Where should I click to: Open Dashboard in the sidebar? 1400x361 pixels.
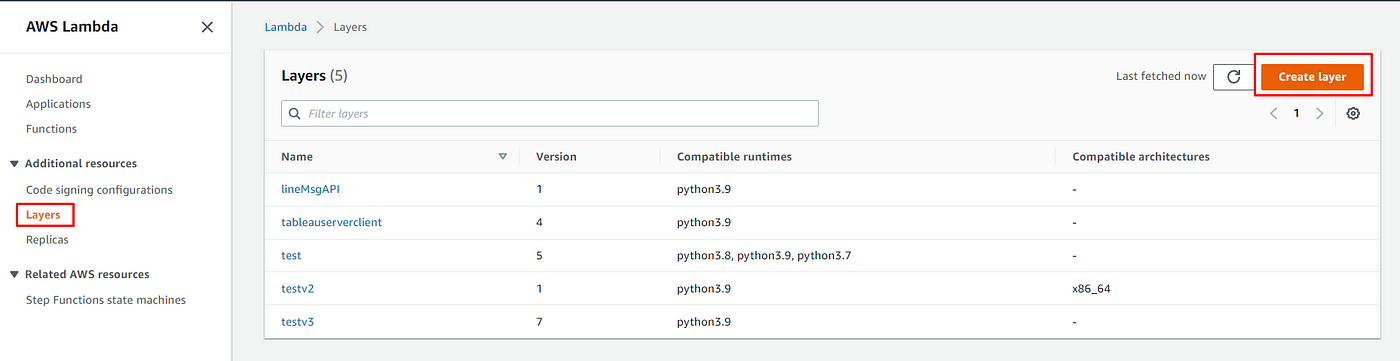coord(54,79)
